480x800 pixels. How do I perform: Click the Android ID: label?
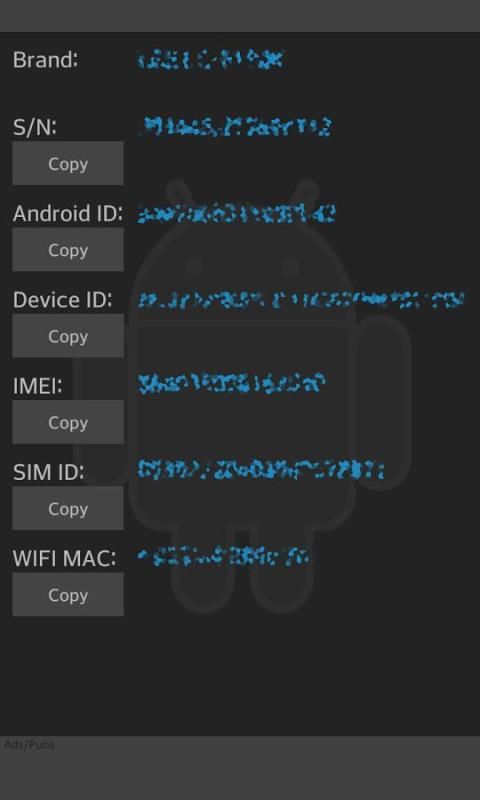pyautogui.click(x=68, y=214)
